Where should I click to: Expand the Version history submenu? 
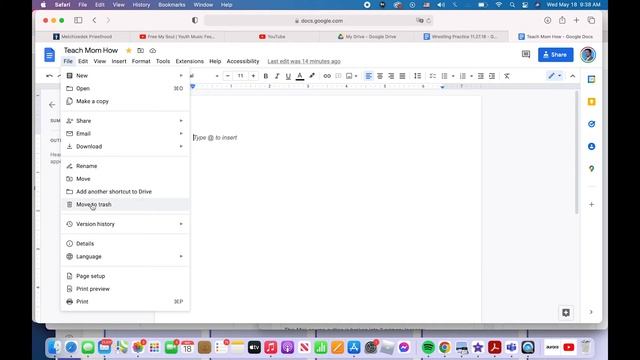coord(125,224)
